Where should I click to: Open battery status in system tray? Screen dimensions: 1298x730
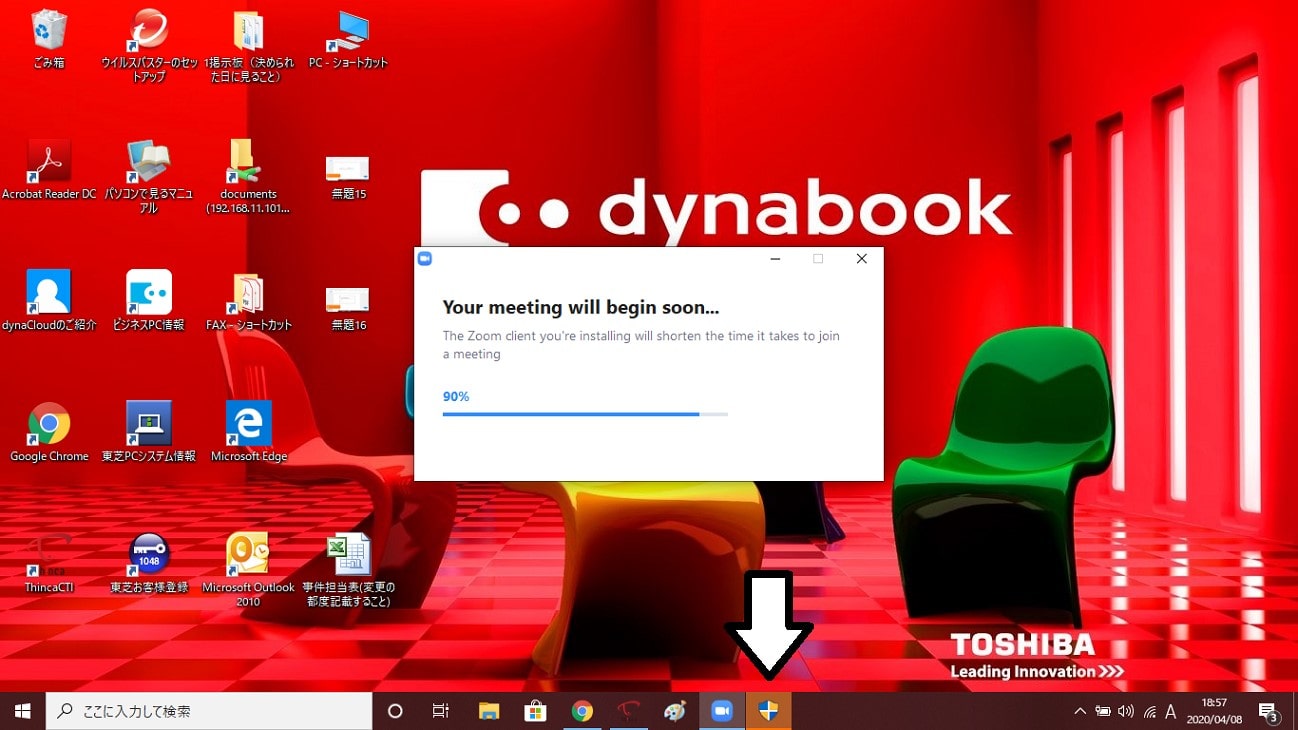(1103, 712)
